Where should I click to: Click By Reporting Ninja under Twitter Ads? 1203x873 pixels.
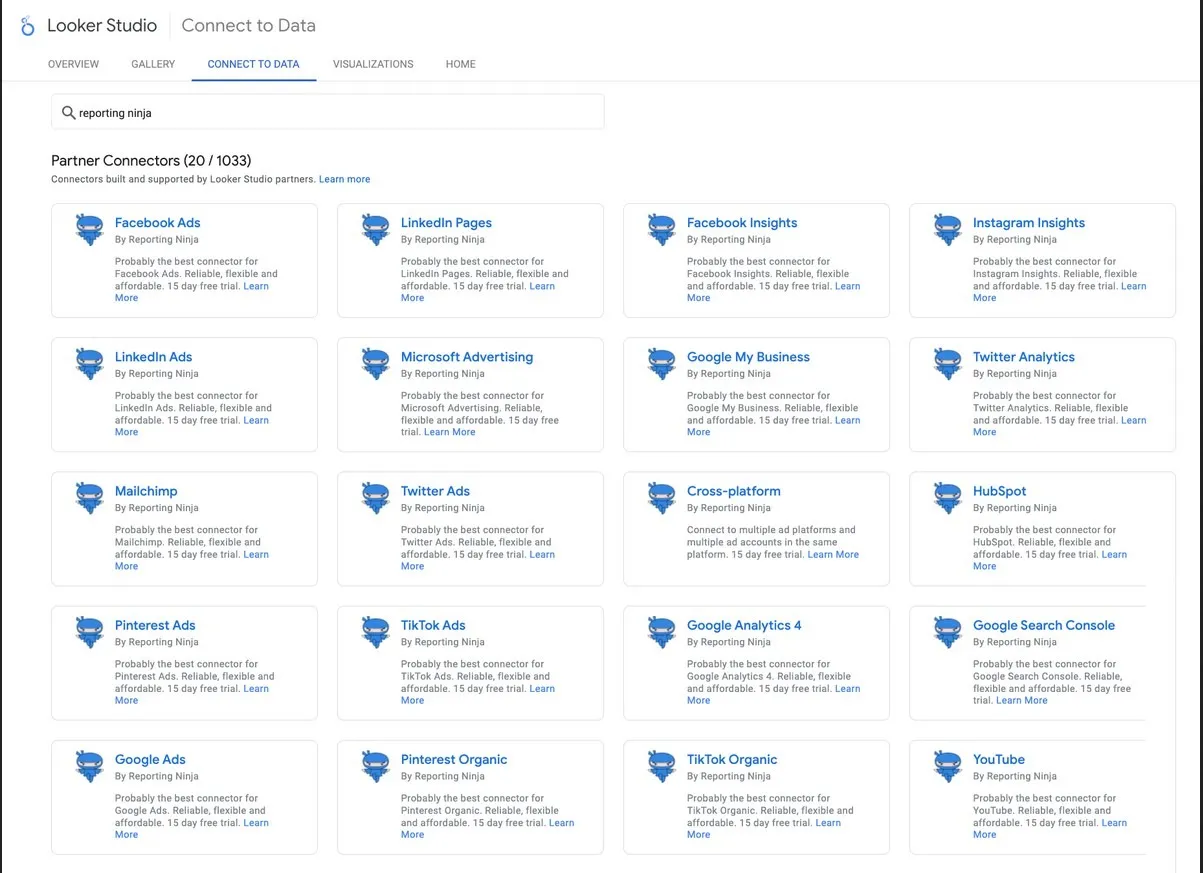pos(443,508)
